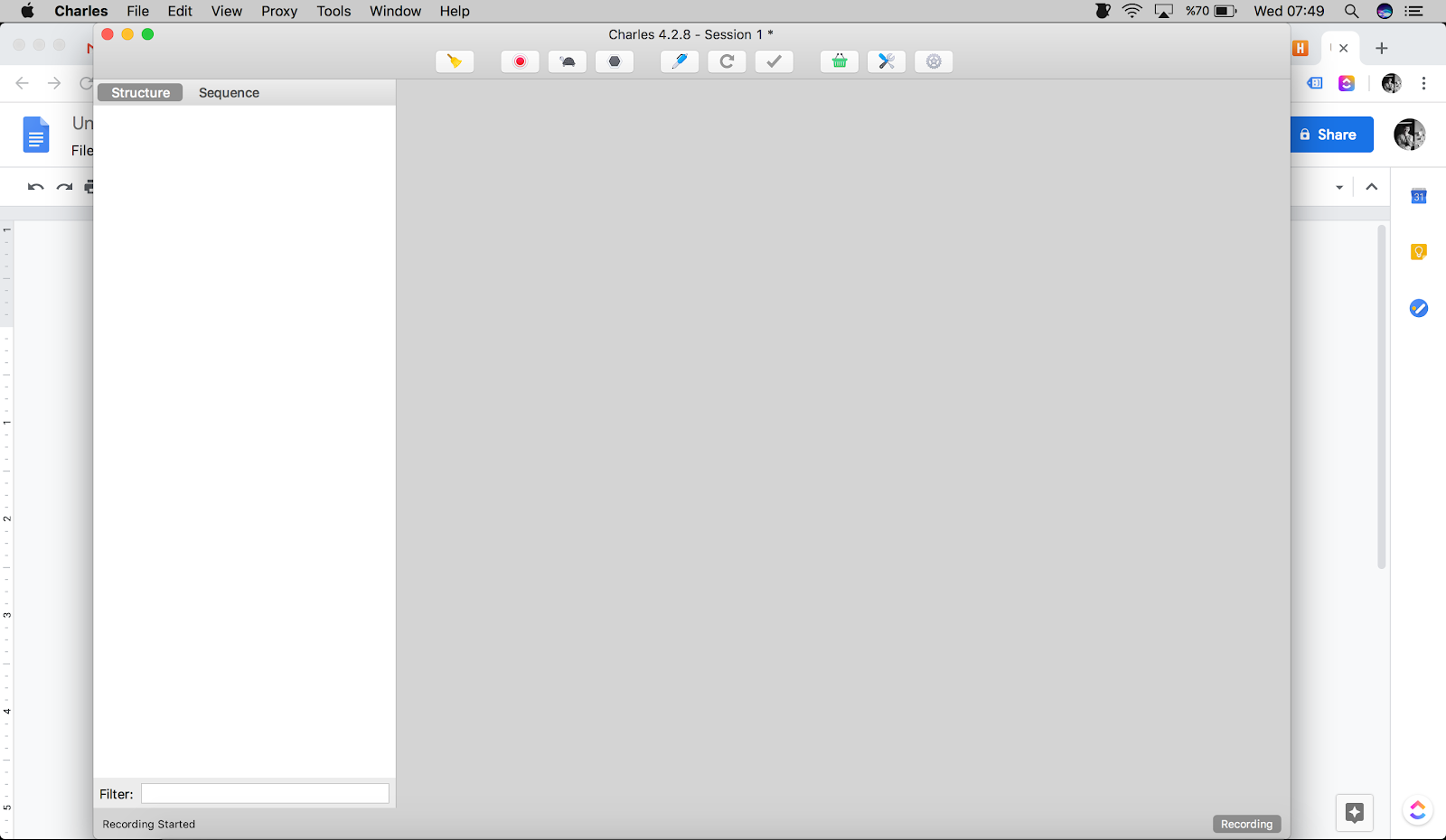This screenshot has width=1446, height=840.
Task: Clear the session with the broom icon
Action: [455, 61]
